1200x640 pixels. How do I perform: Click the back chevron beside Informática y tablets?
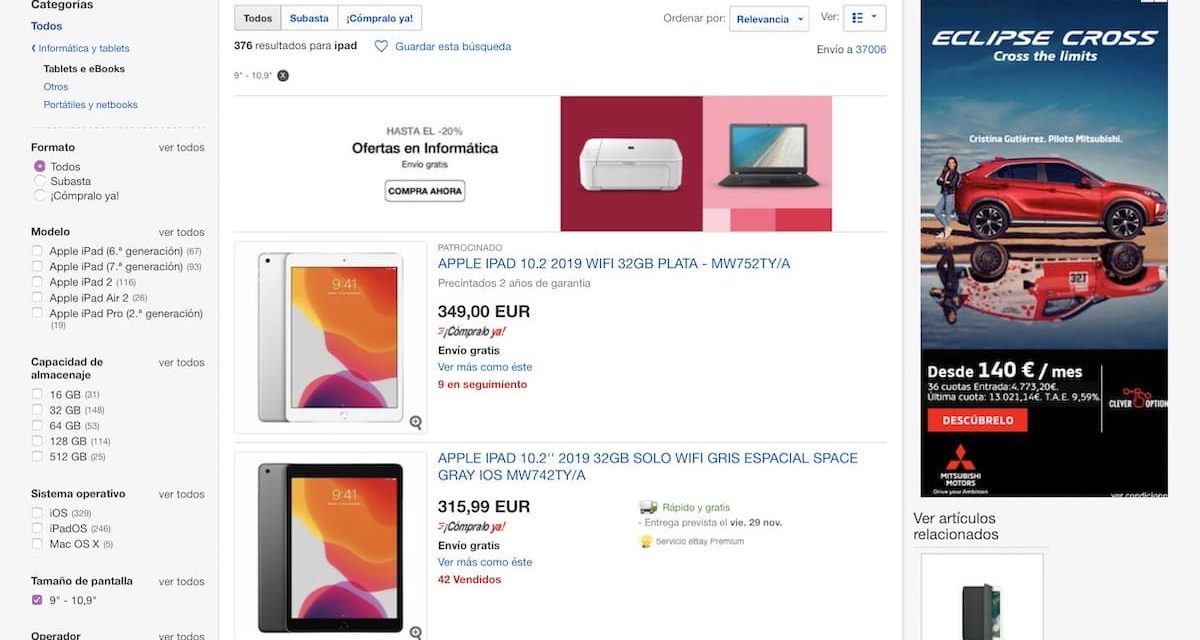33,48
